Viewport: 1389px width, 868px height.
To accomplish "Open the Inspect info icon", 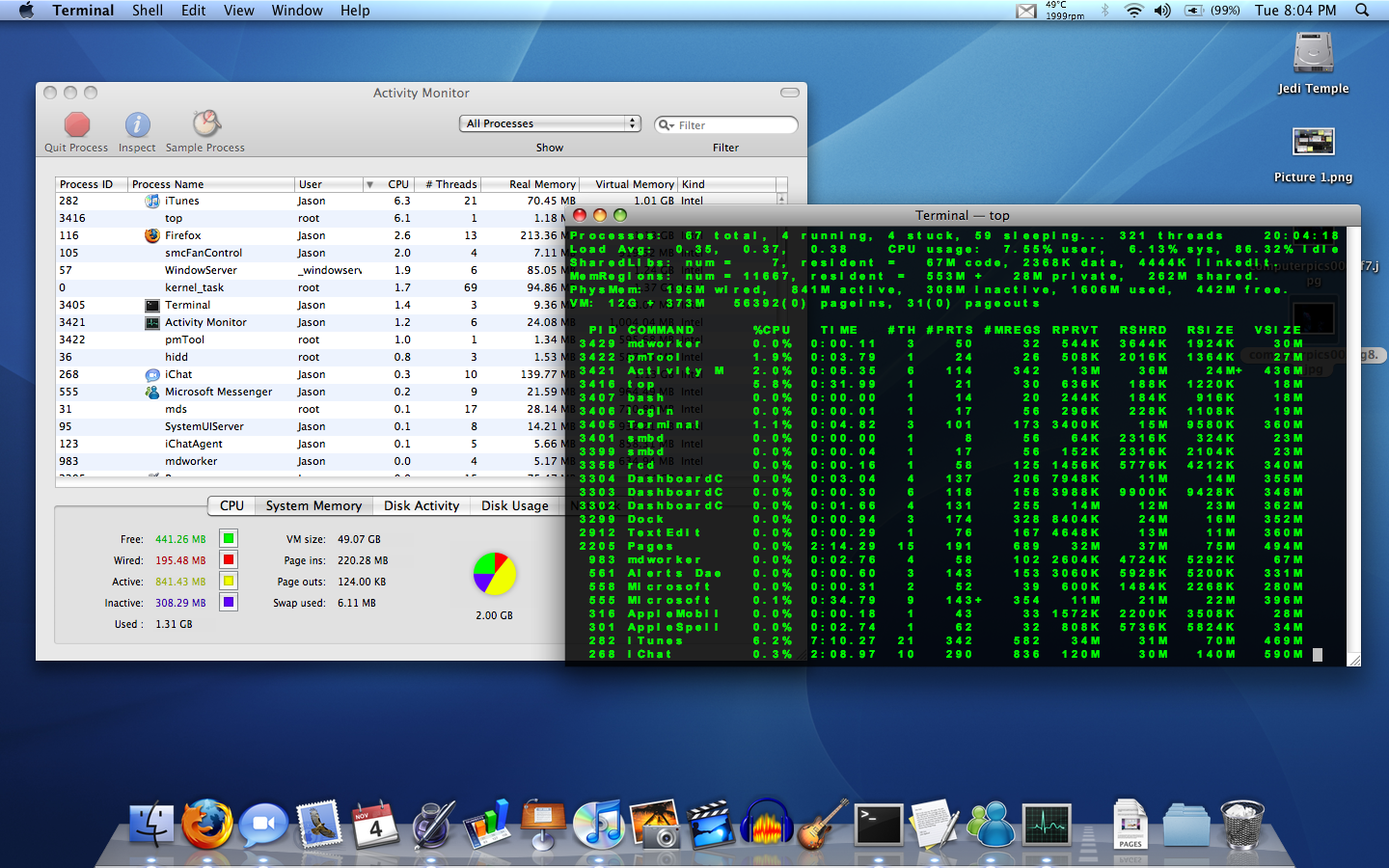I will (x=137, y=124).
